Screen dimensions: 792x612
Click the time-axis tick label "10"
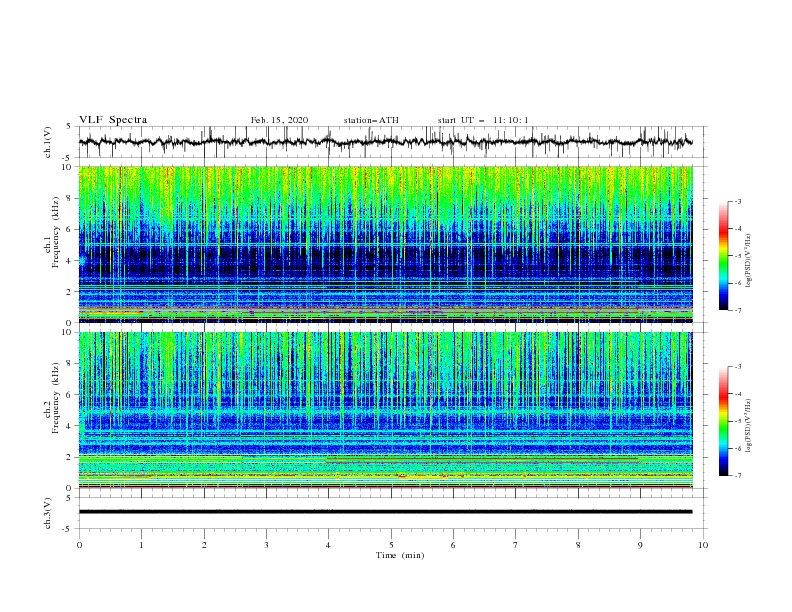tap(703, 545)
